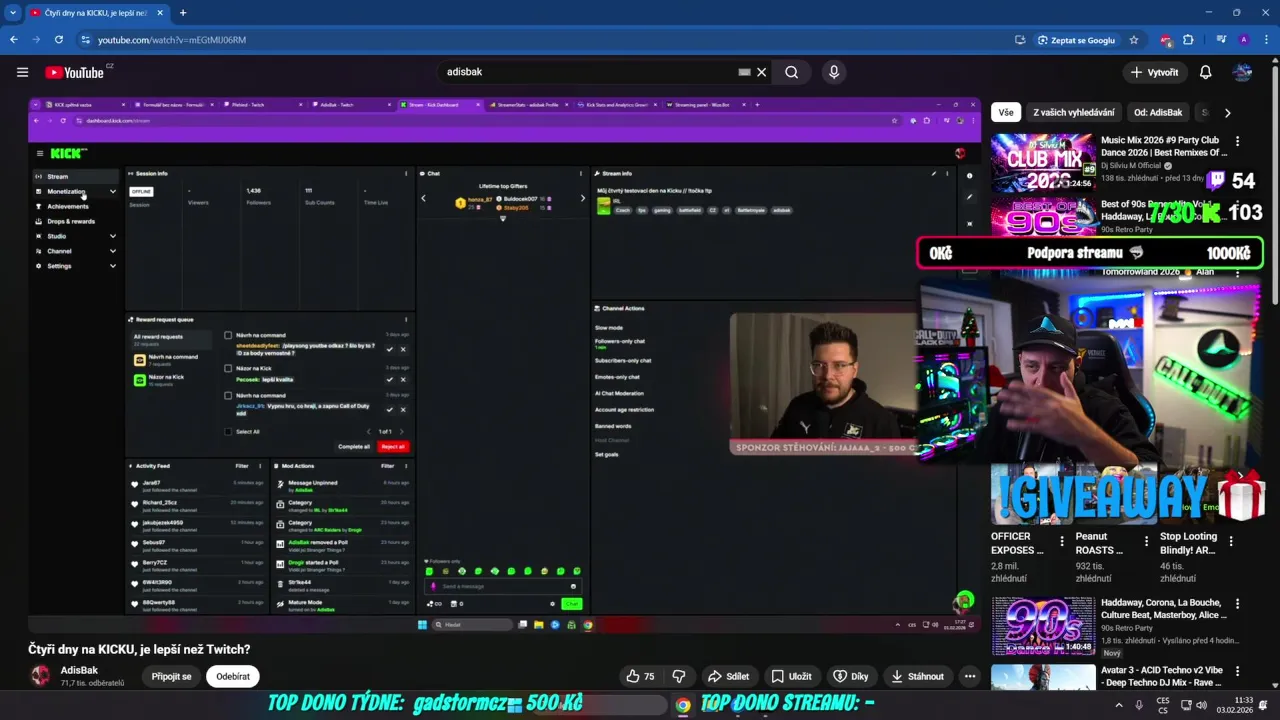Open menu for Haddaway, Corona video
Viewport: 1280px width, 720px height.
[1237, 604]
